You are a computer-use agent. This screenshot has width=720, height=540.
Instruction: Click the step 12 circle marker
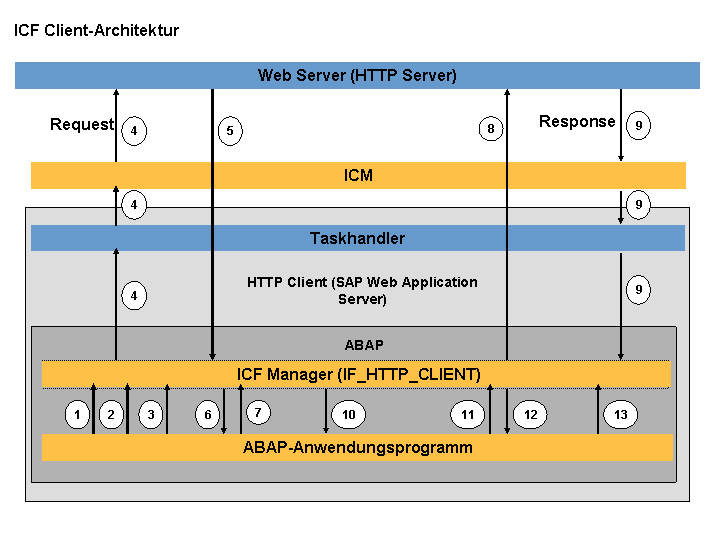coord(530,415)
